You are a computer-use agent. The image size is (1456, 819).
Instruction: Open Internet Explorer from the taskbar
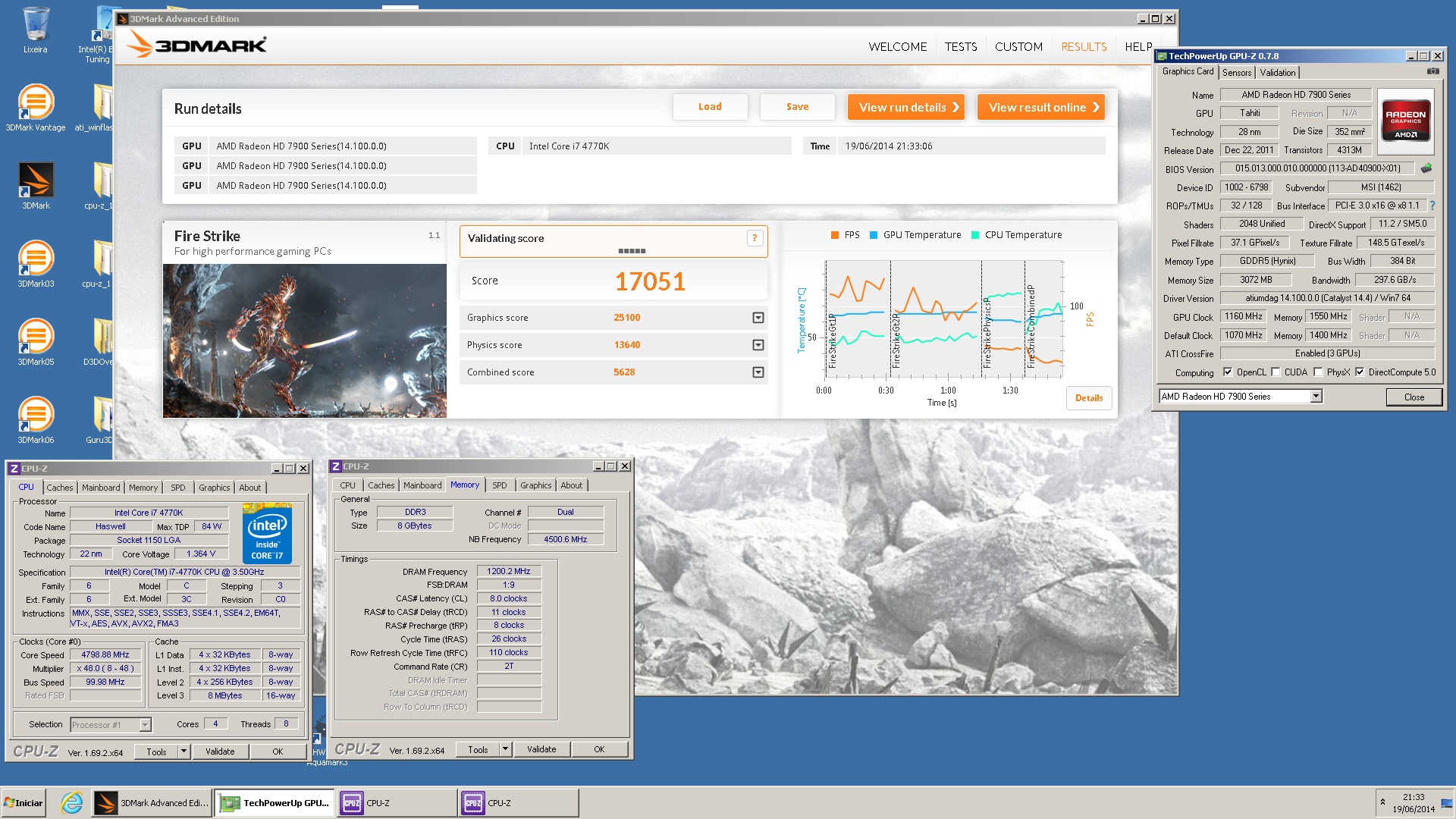(x=71, y=802)
